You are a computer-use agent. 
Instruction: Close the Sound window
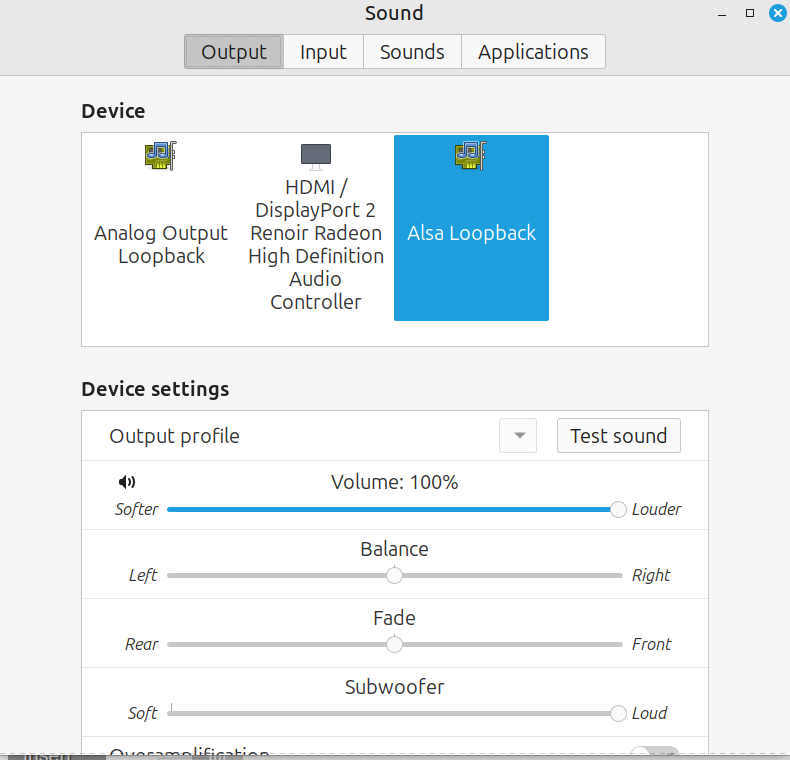(777, 14)
